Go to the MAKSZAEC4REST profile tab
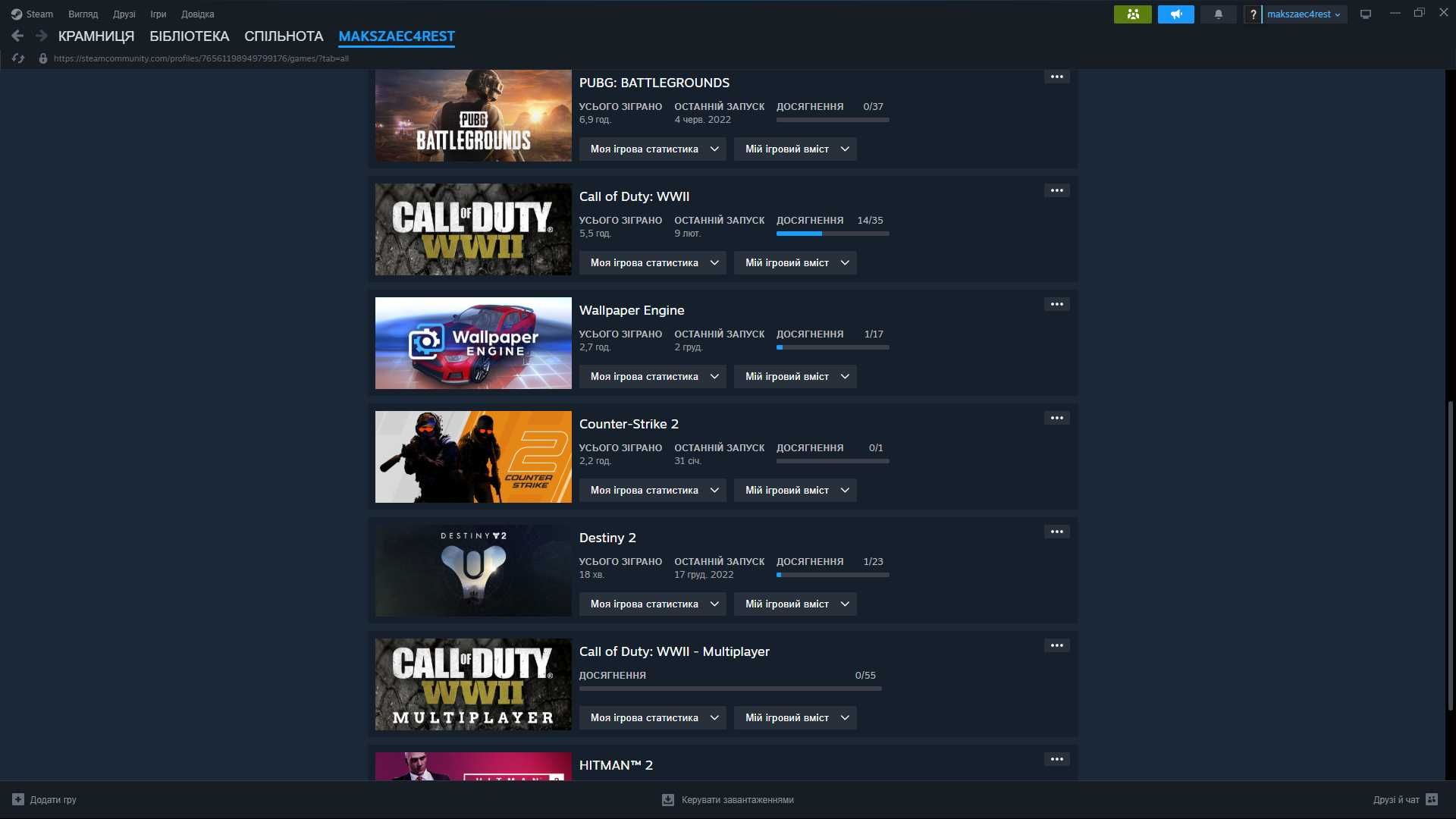 (x=397, y=36)
